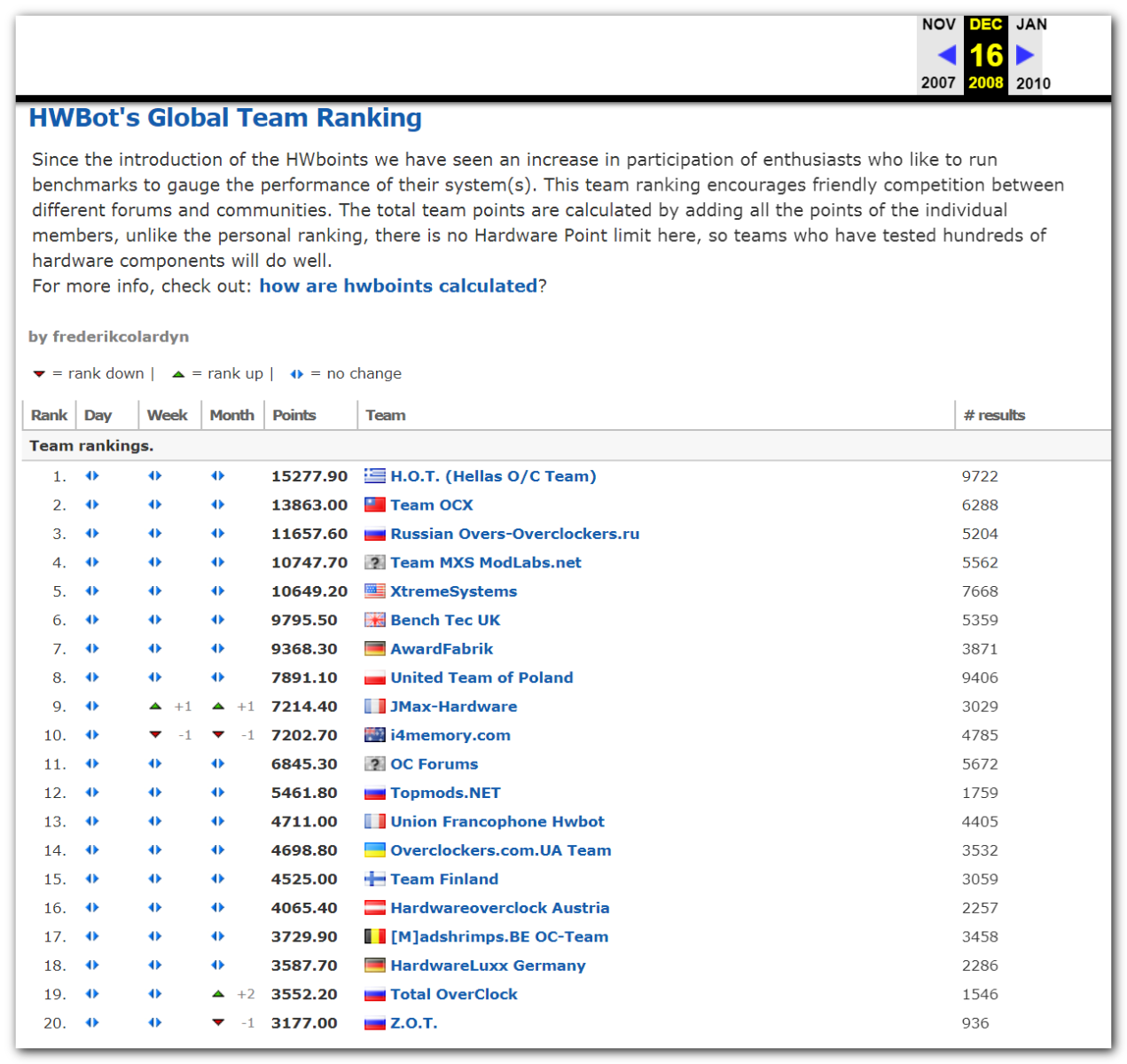Click the Greek flag beside H.O.T.
This screenshot has width=1127, height=1064.
click(375, 476)
